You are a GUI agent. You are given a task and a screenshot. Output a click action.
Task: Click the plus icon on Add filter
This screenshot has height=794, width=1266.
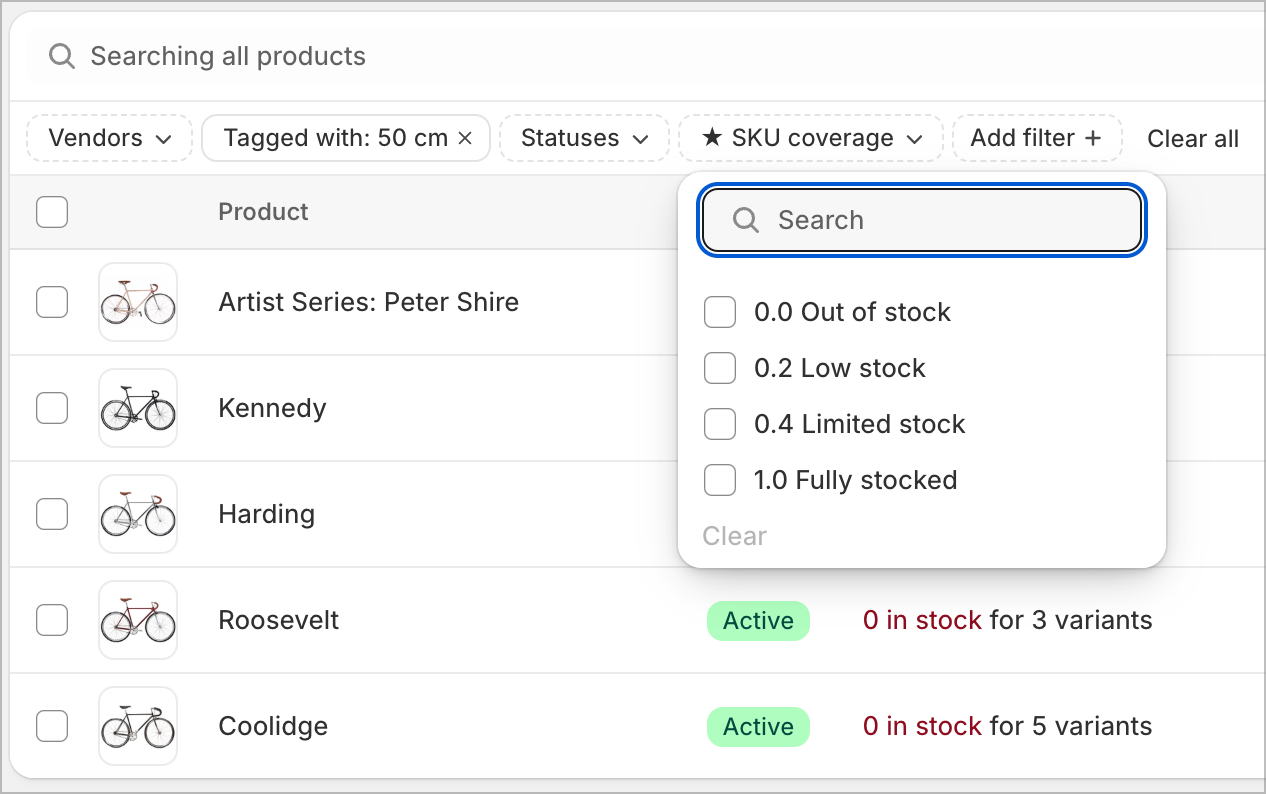(1093, 137)
